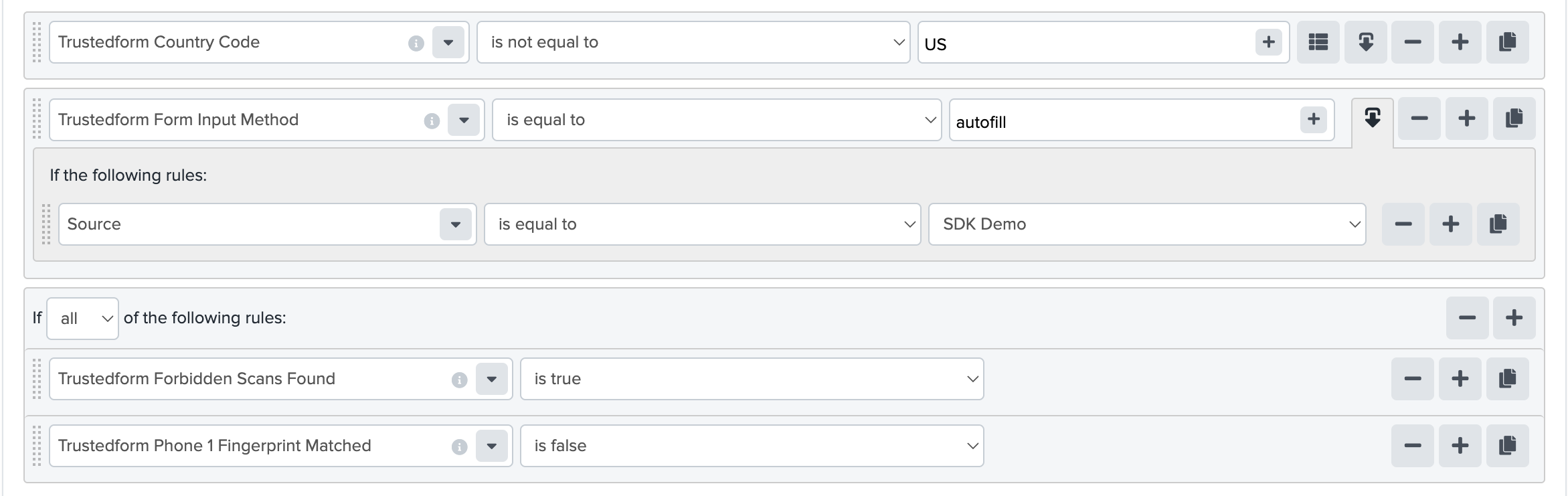
Task: Open the Source field picker arrow
Action: pos(456,224)
